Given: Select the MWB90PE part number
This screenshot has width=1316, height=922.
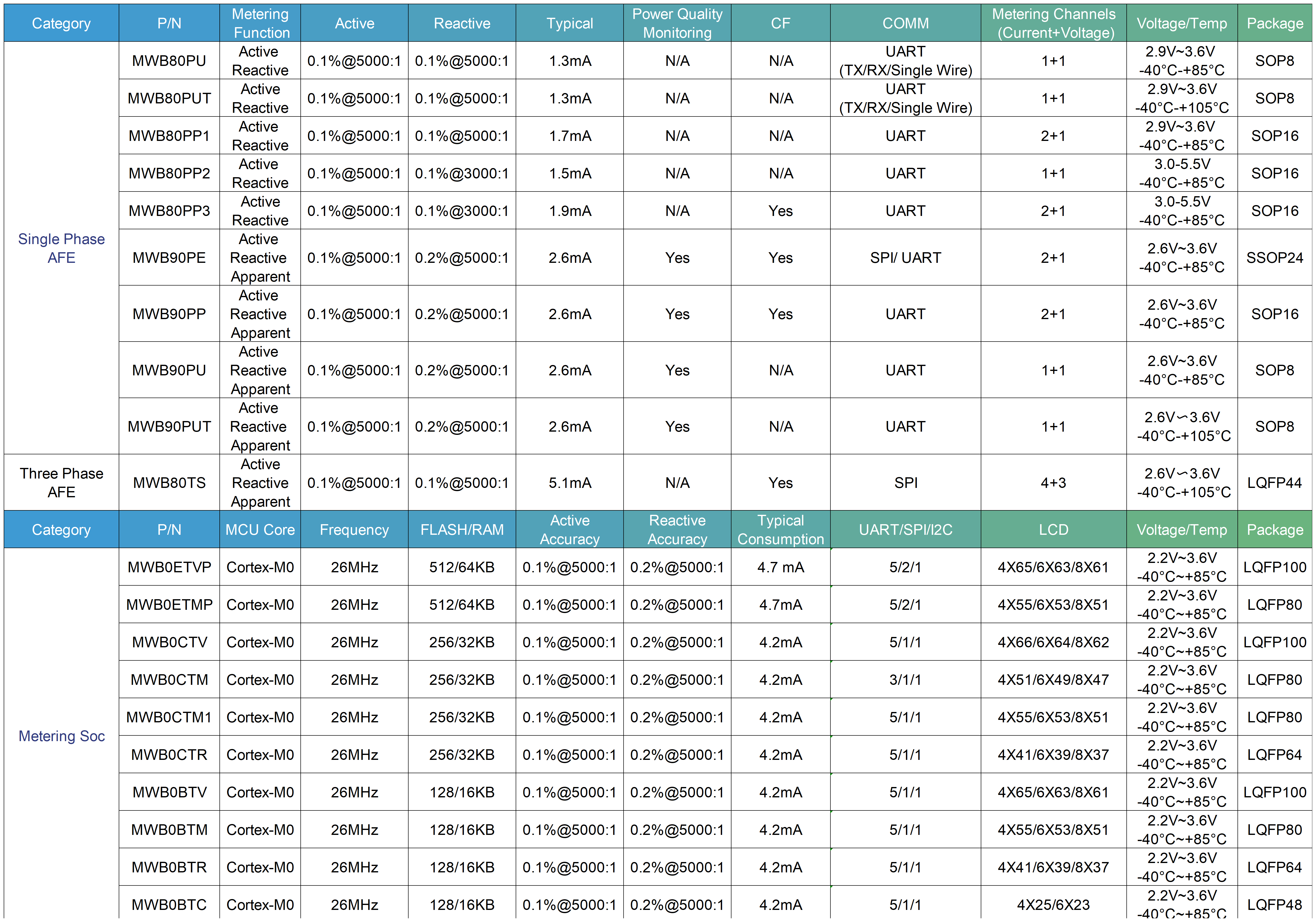Looking at the screenshot, I should pos(169,258).
